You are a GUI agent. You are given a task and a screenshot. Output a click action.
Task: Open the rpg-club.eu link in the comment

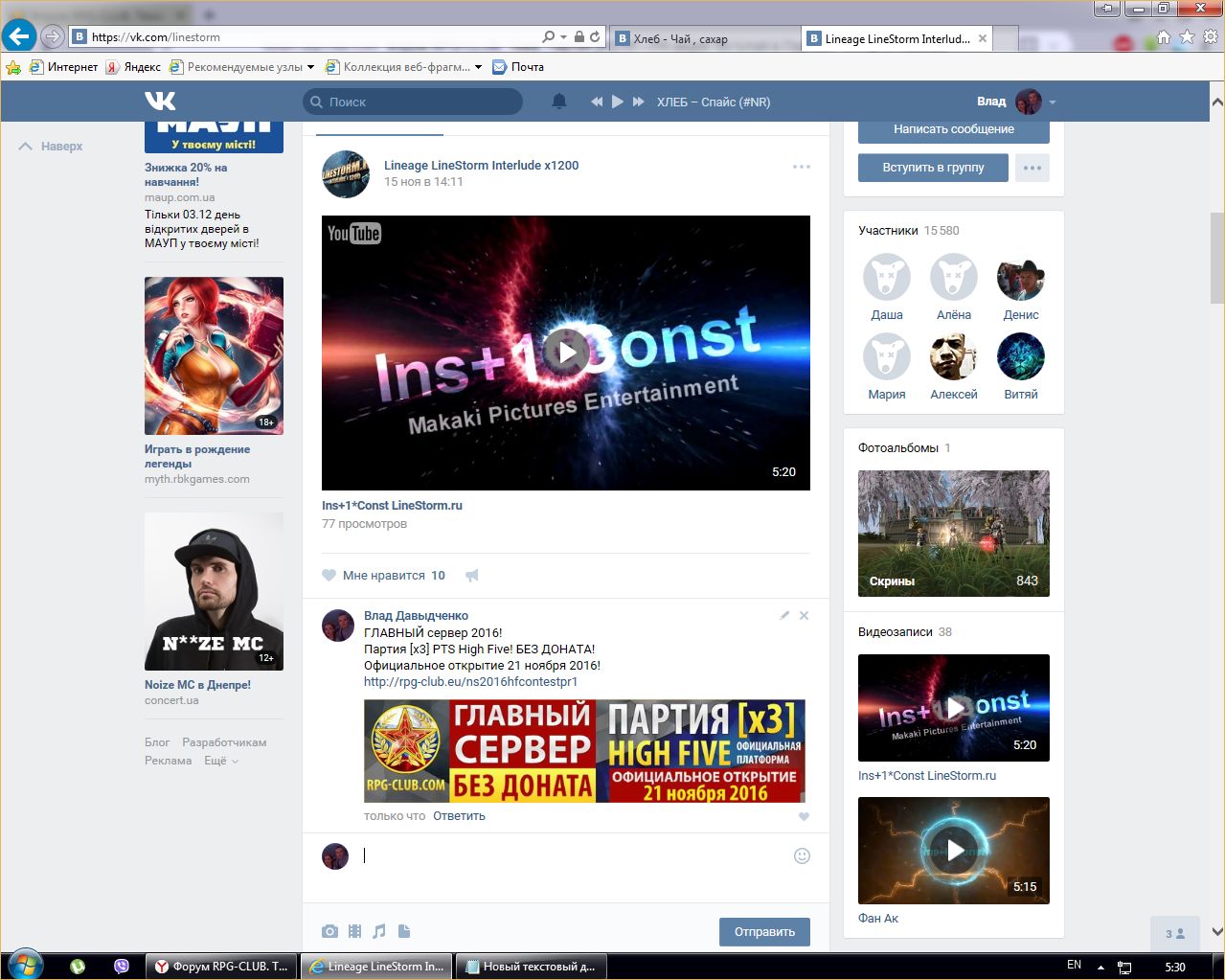471,682
